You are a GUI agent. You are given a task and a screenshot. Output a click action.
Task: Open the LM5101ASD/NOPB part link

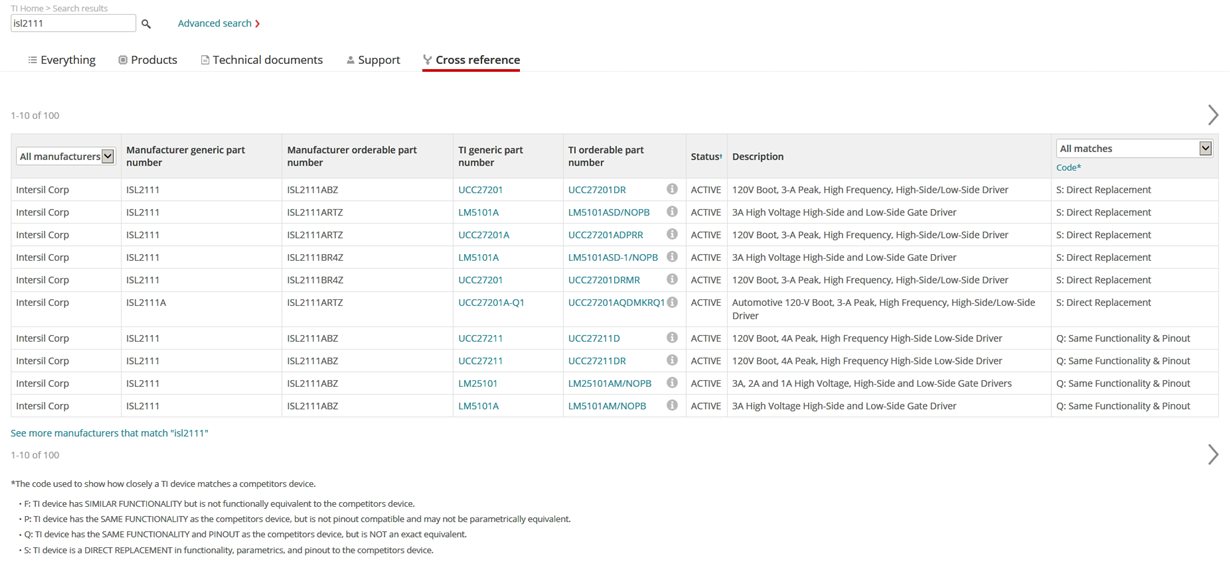tap(609, 212)
